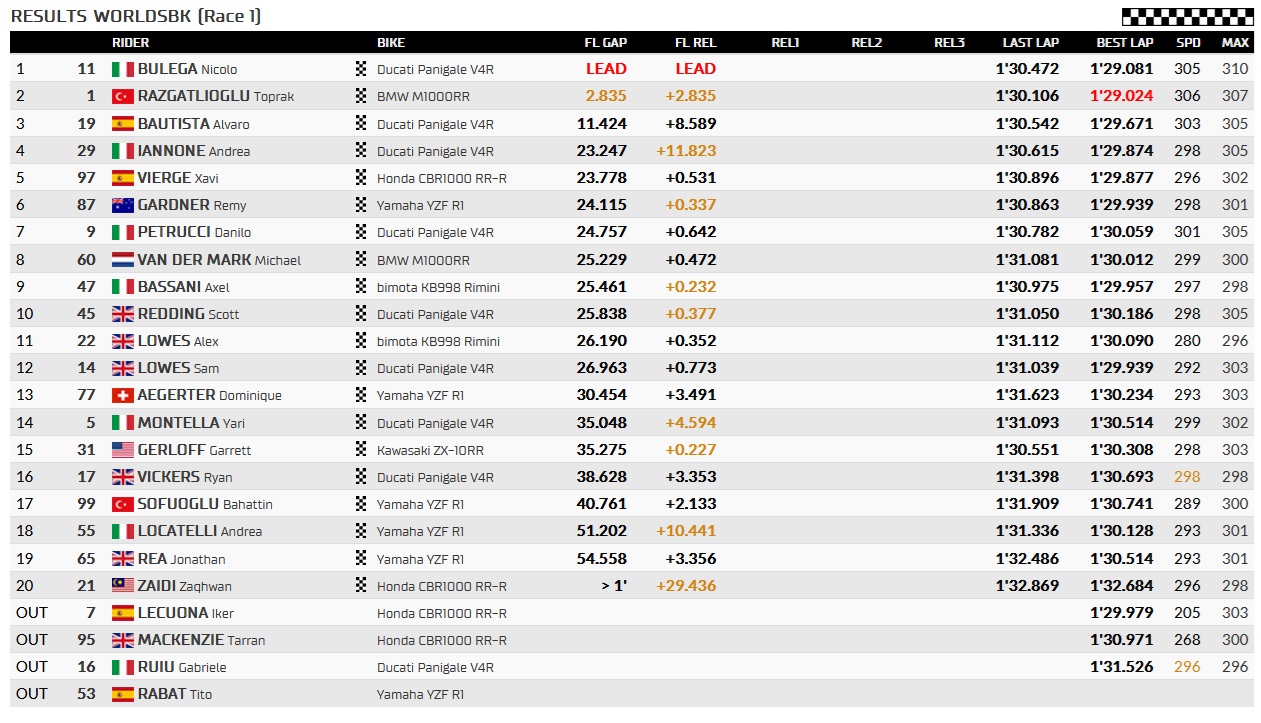The image size is (1261, 723).
Task: Click the red best lap 1'29.024
Action: 1122,96
